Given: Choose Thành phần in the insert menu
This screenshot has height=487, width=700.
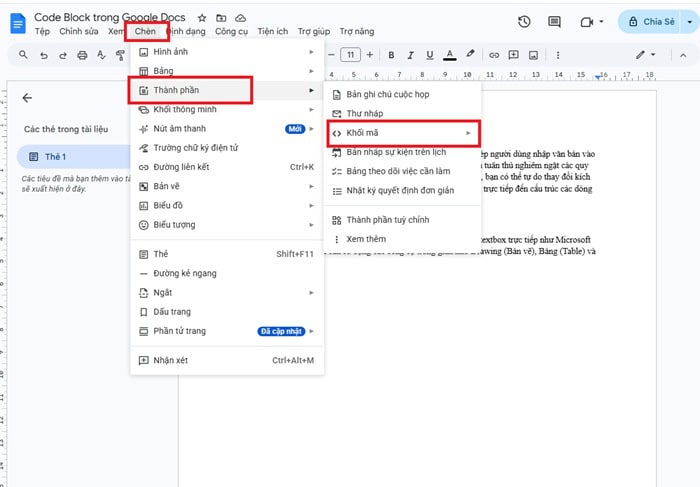Looking at the screenshot, I should point(227,90).
